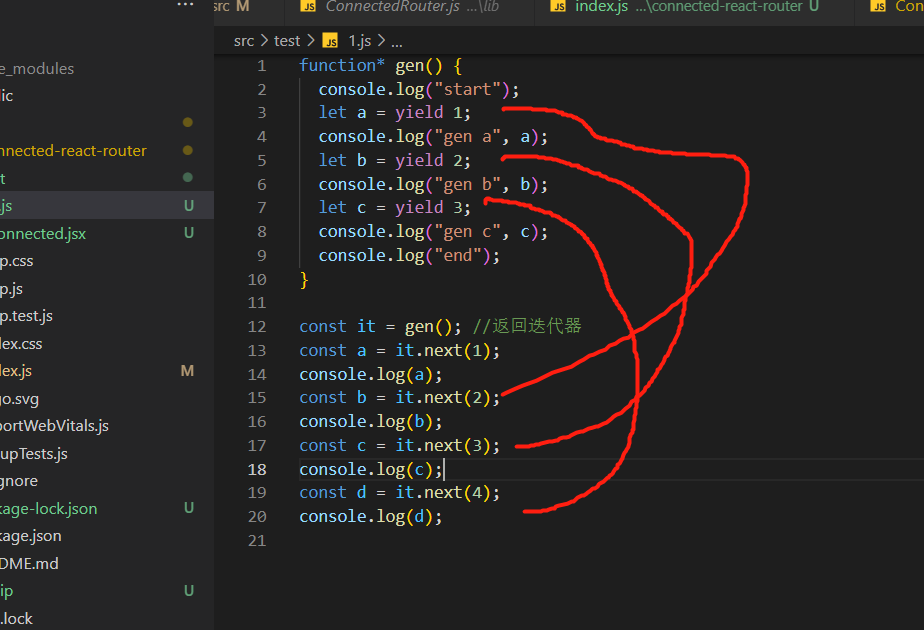
Task: Open 'age.json' in the explorer
Action: coord(107,536)
